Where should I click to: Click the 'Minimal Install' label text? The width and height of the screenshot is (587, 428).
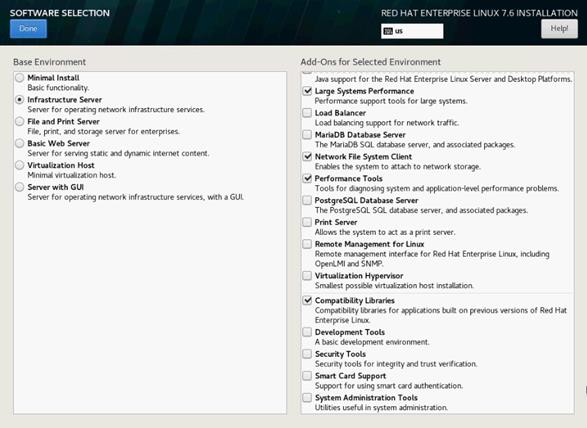click(x=53, y=78)
